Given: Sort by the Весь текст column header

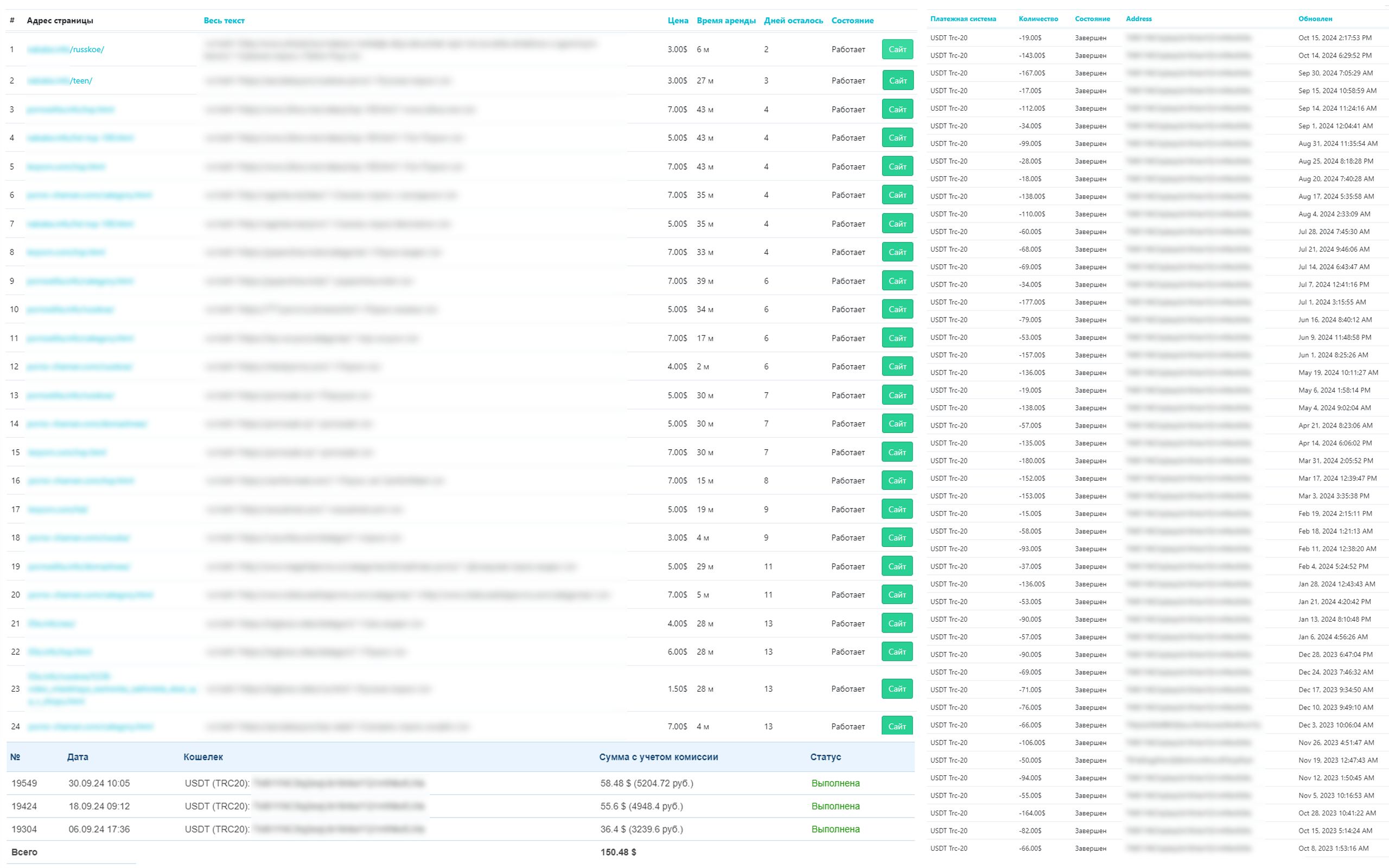Looking at the screenshot, I should (x=224, y=21).
